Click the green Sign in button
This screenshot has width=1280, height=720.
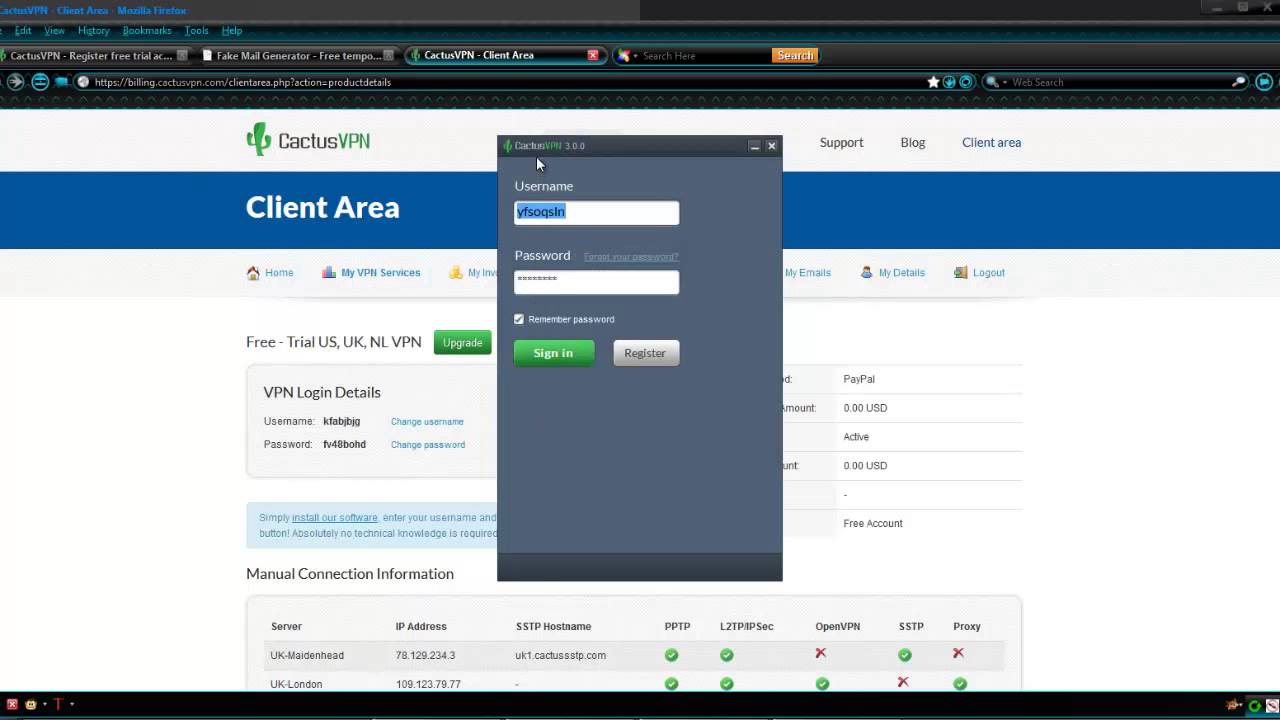[554, 353]
